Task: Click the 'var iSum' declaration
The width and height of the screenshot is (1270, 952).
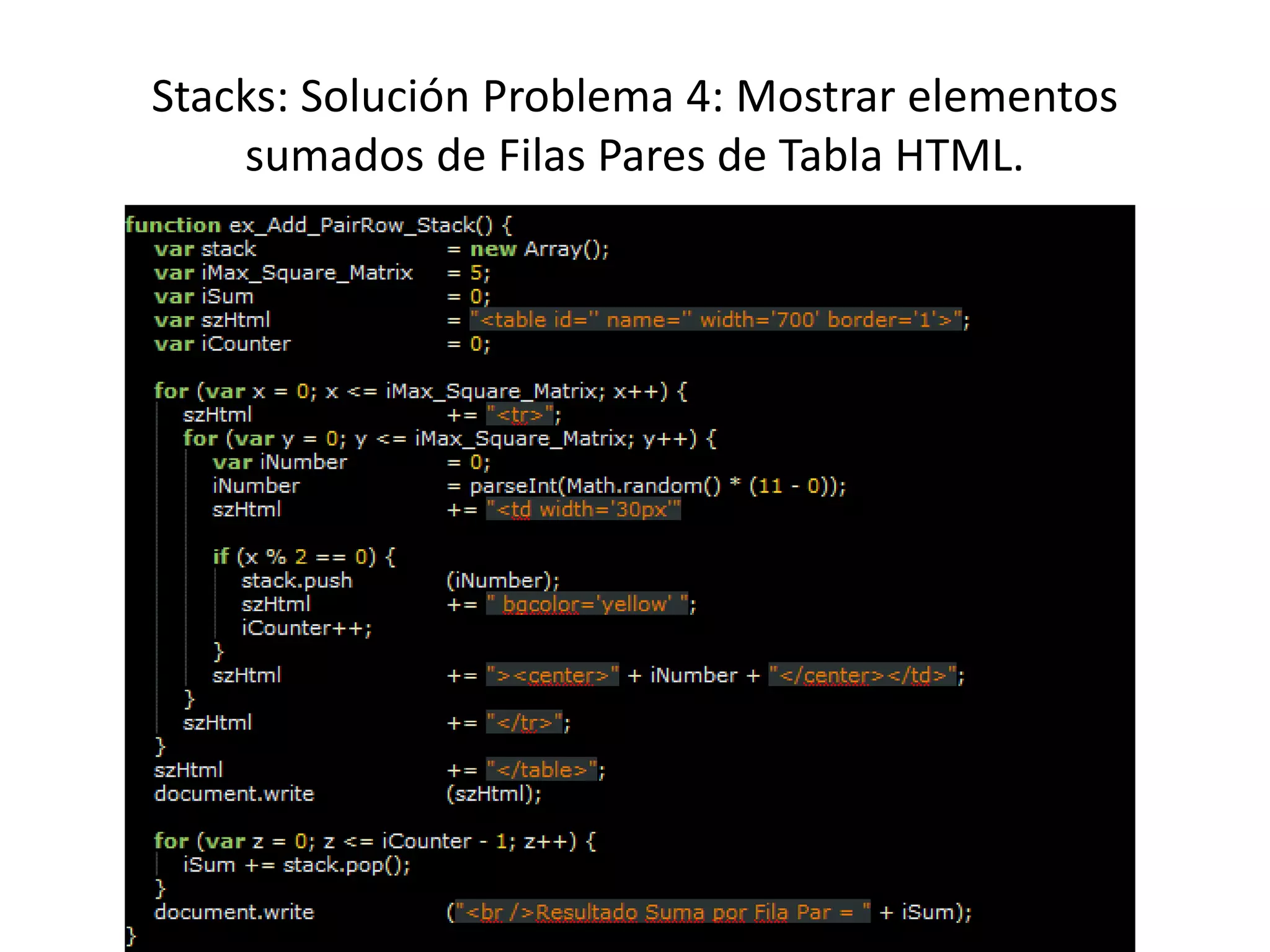Action: pyautogui.click(x=204, y=297)
